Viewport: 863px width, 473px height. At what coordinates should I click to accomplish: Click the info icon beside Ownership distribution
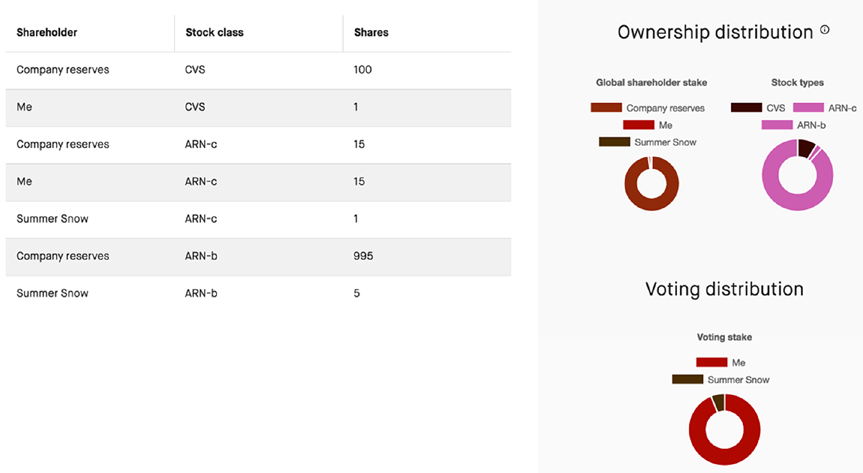point(825,30)
